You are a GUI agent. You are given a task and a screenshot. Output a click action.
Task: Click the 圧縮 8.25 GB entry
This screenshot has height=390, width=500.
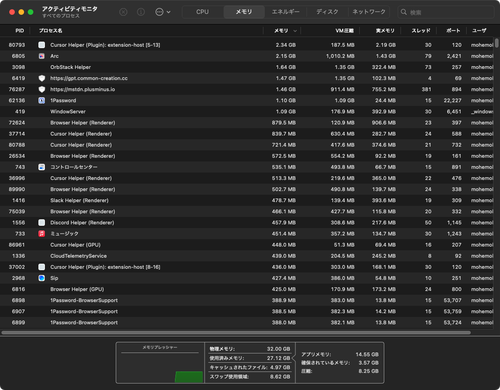340,371
